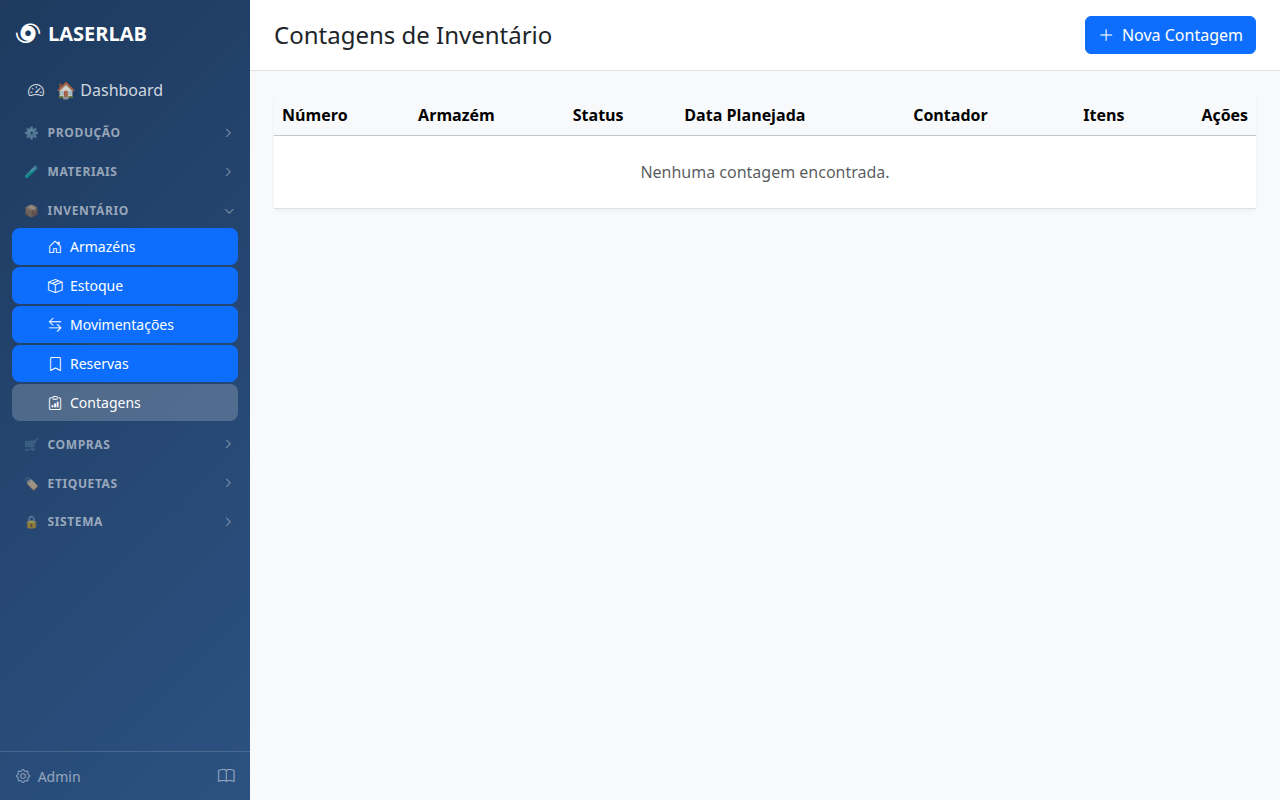Expand the PRODUÇÃO section
Viewport: 1280px width, 800px height.
pyautogui.click(x=125, y=132)
